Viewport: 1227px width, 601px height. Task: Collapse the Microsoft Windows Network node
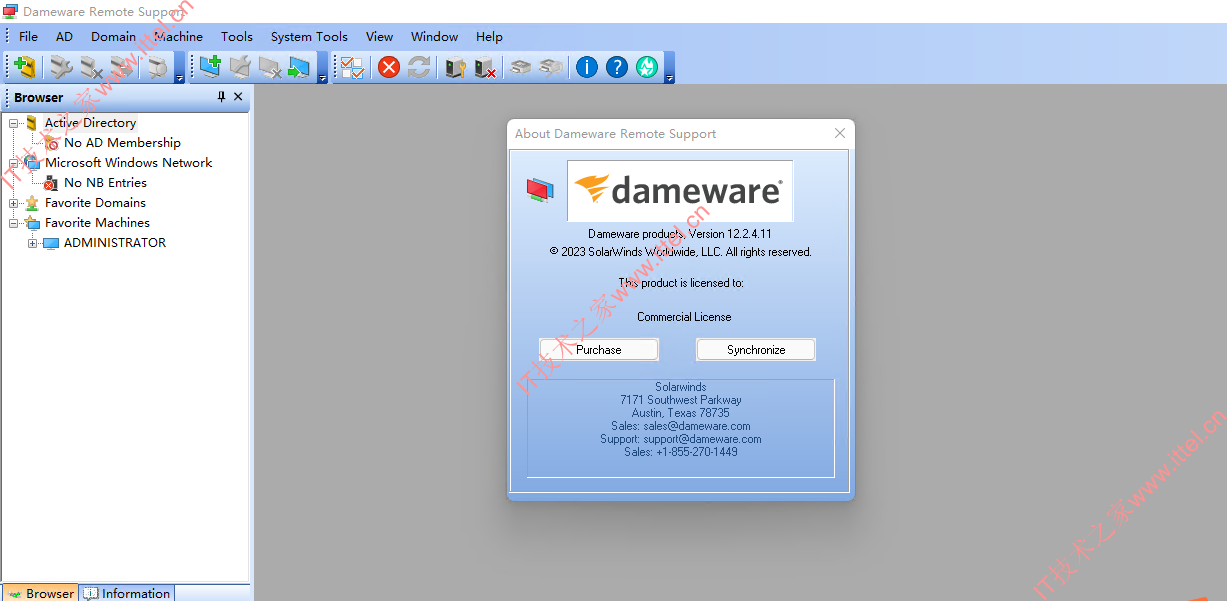[14, 163]
